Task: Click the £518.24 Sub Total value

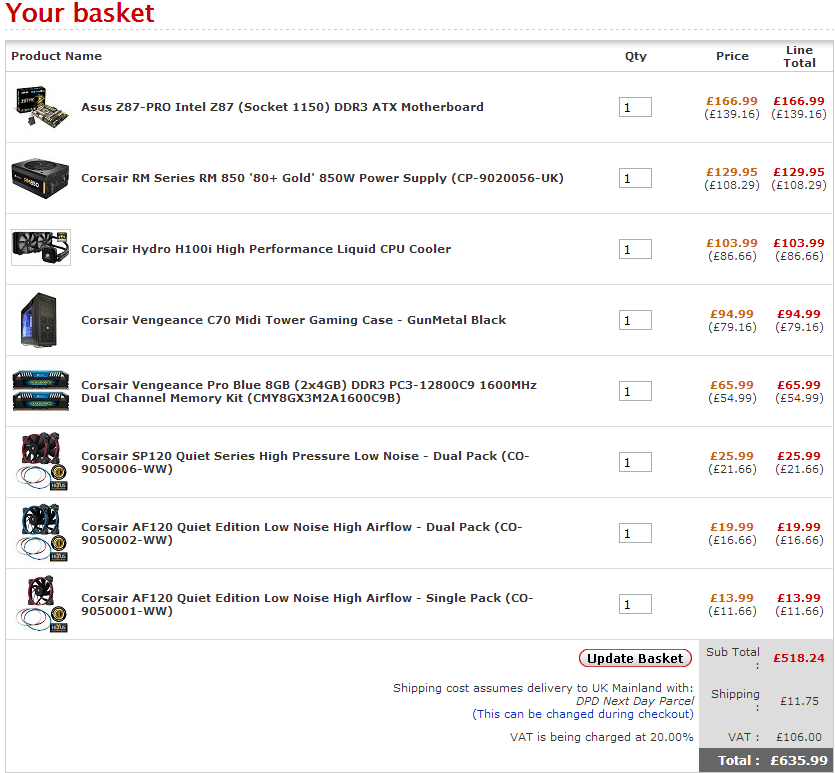Action: point(799,658)
